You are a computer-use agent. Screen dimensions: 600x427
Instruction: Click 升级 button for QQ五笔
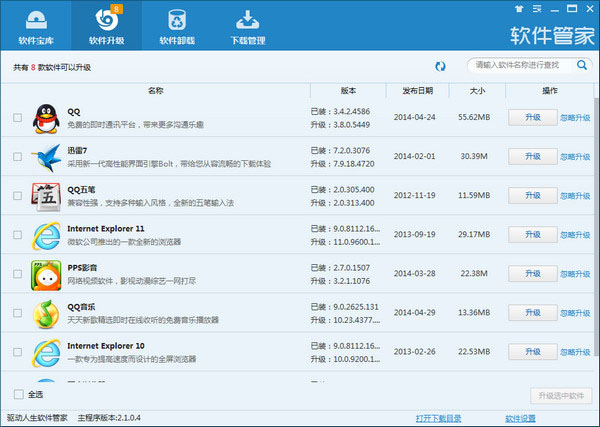pos(533,196)
